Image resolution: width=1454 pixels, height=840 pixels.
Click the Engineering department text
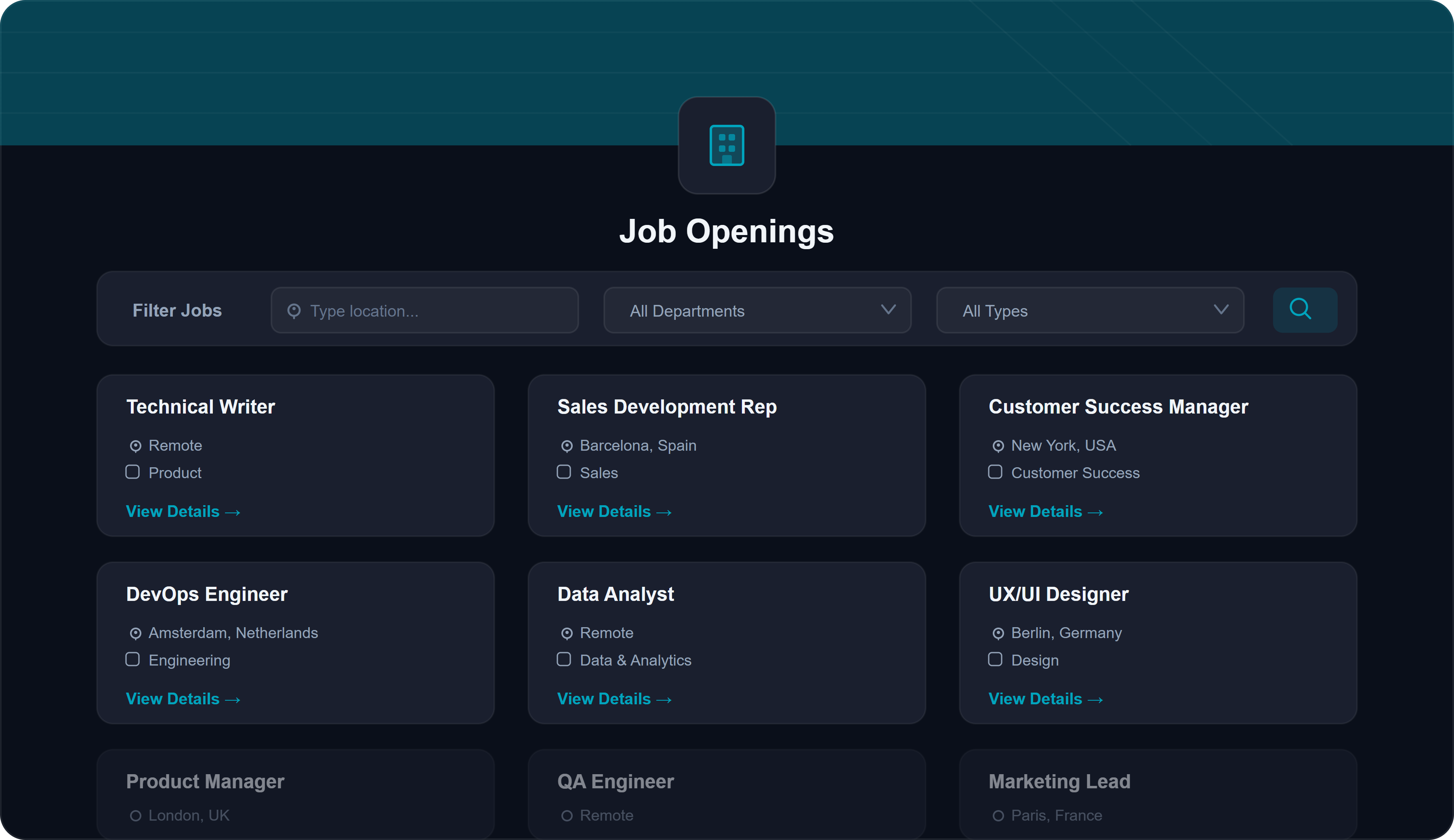pos(189,661)
